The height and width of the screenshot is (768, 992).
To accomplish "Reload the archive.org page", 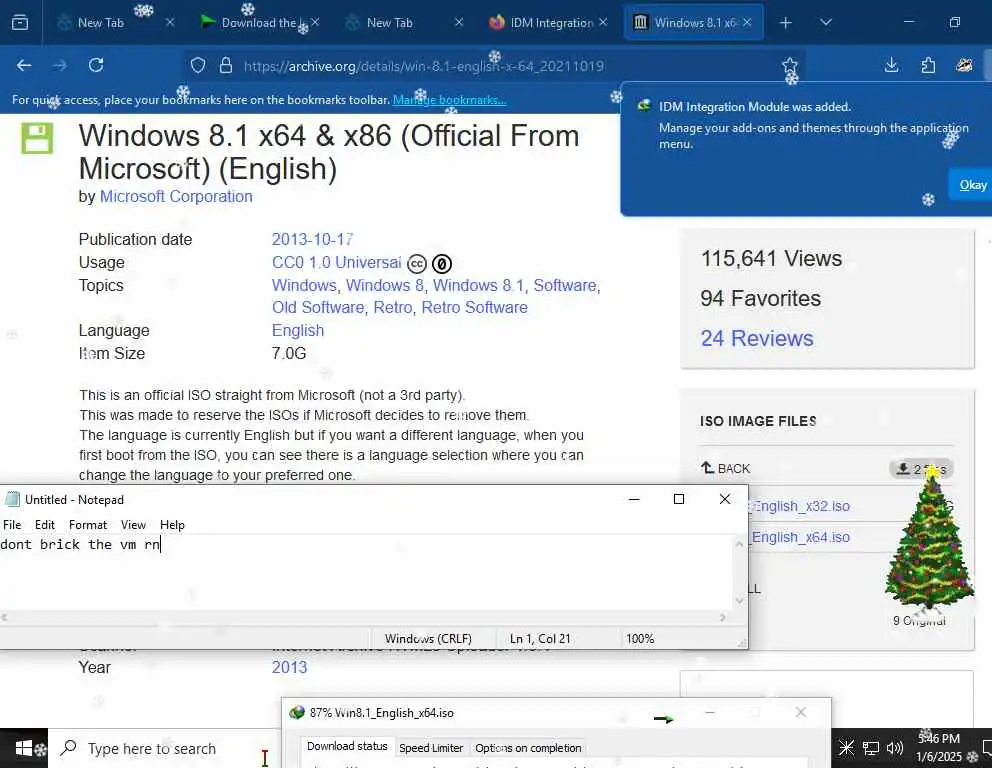I will tap(96, 65).
